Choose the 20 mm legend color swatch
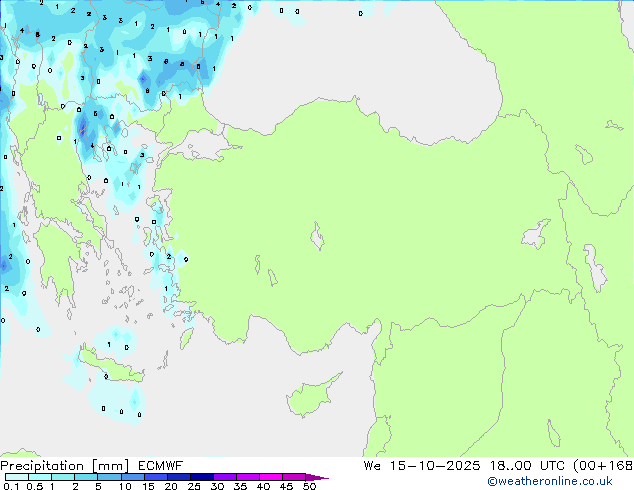This screenshot has height=490, width=634. click(x=178, y=477)
